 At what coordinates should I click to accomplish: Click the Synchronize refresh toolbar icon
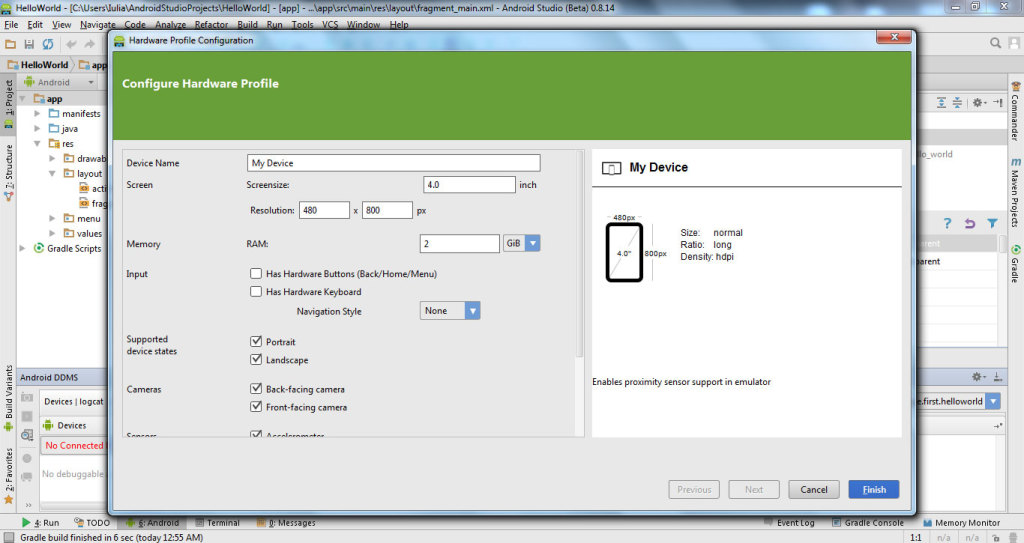coord(48,44)
